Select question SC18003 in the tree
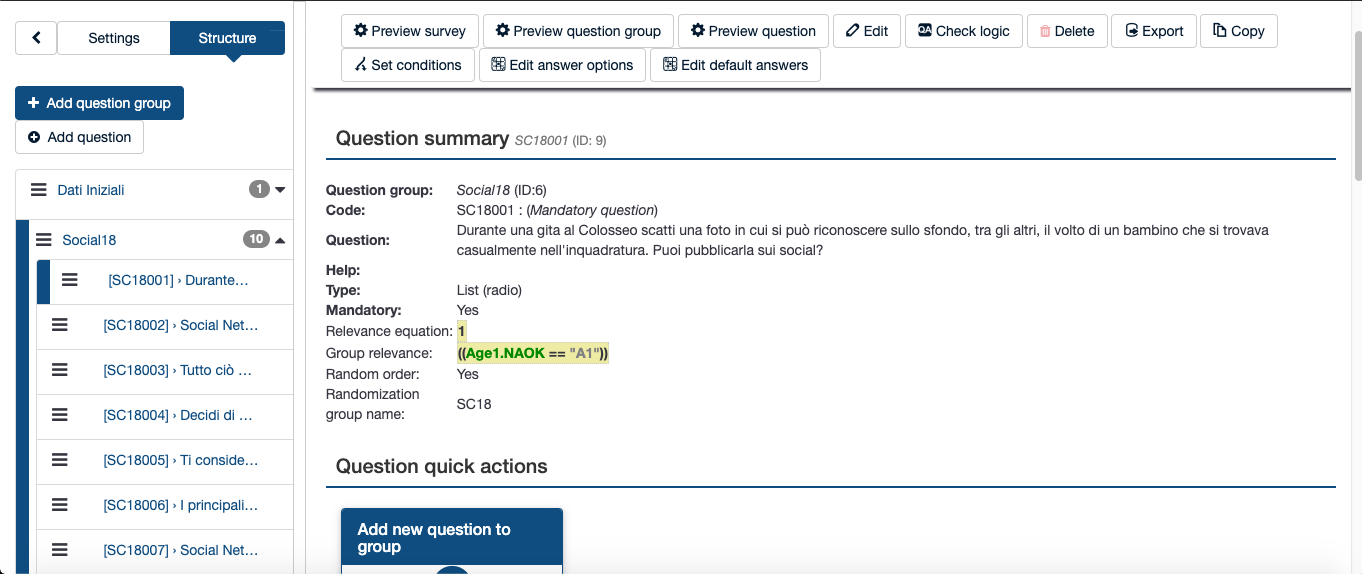Viewport: 1362px width, 574px height. click(x=177, y=370)
